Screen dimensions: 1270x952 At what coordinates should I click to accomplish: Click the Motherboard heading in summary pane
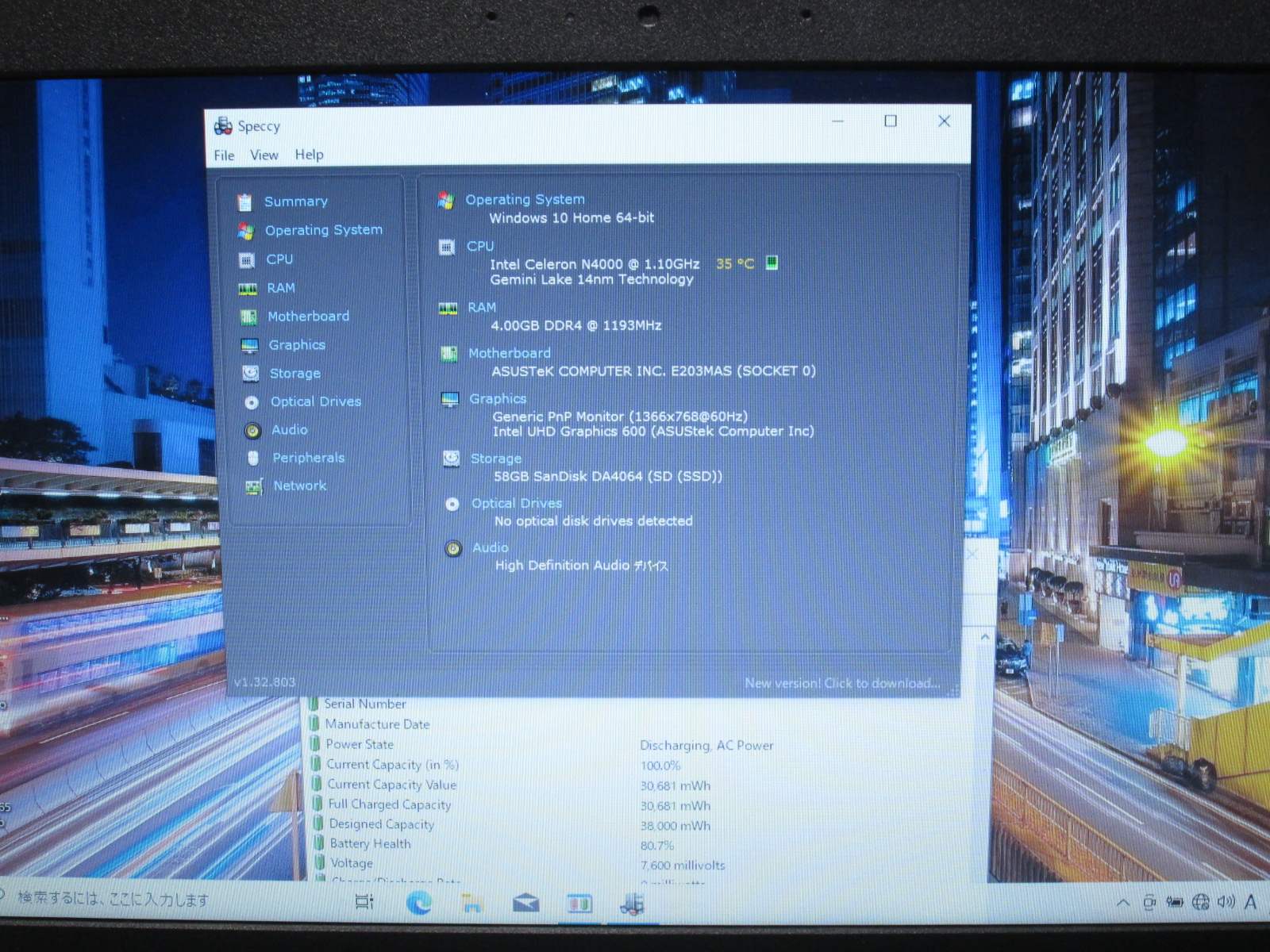(509, 353)
